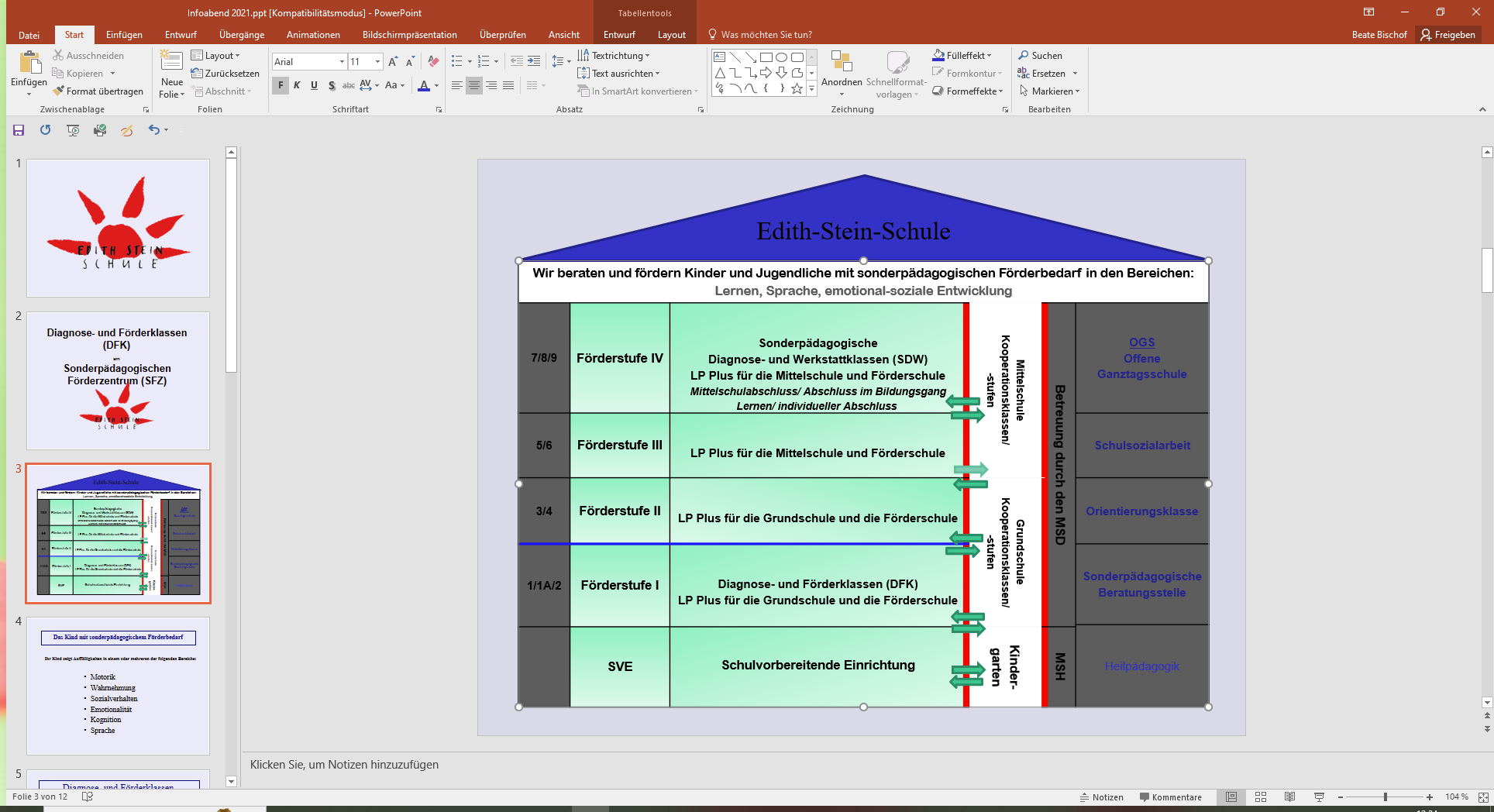Click the zoom in plus button
This screenshot has width=1494, height=812.
coord(1430,797)
